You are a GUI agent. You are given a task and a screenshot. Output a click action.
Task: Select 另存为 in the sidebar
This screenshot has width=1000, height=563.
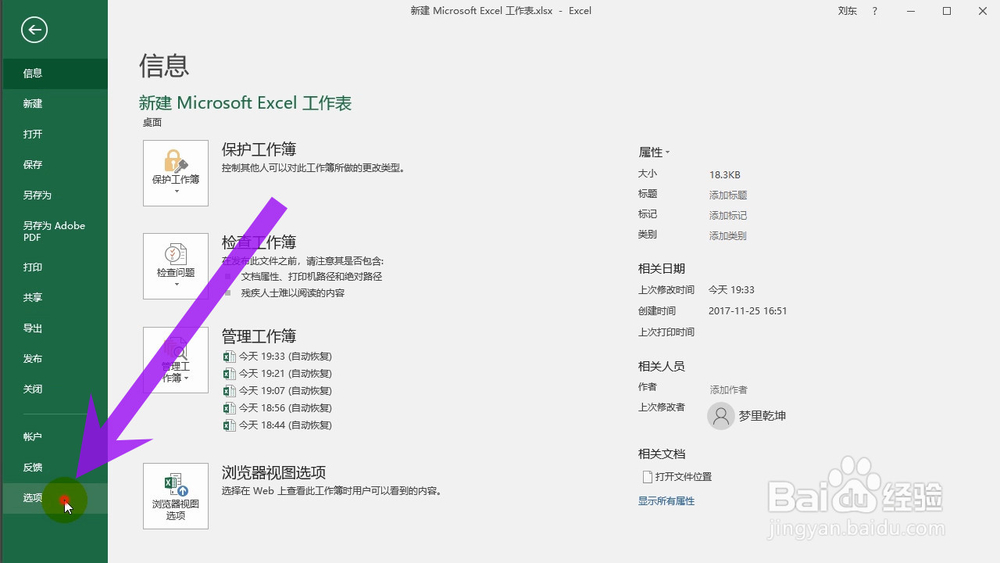(55, 195)
